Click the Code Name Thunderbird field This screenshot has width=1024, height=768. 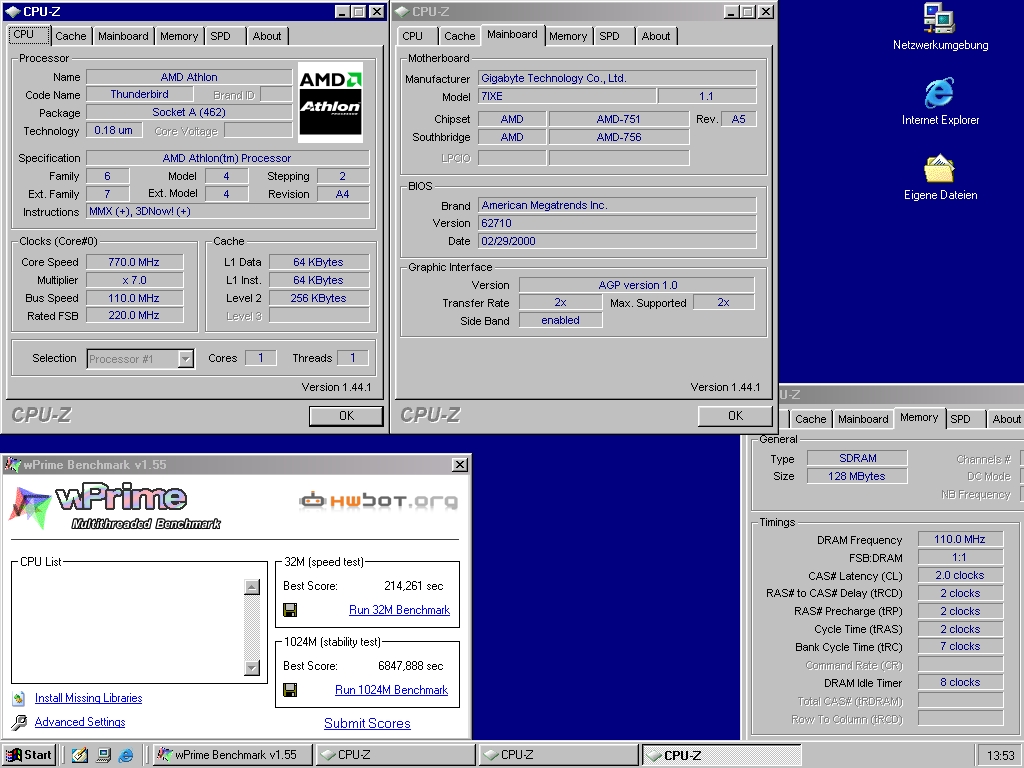pos(139,94)
